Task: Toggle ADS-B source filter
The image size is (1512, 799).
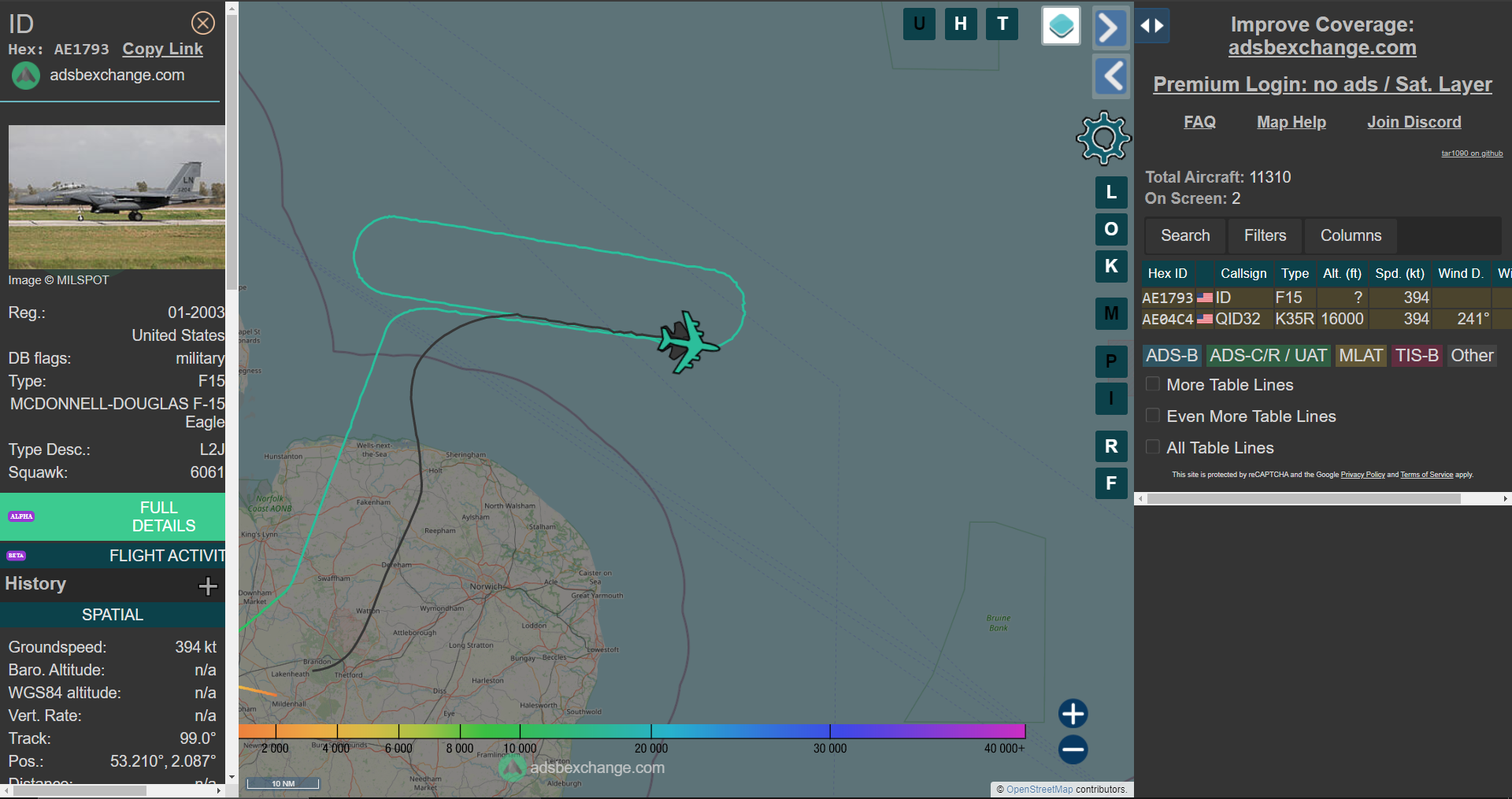Action: (x=1172, y=356)
